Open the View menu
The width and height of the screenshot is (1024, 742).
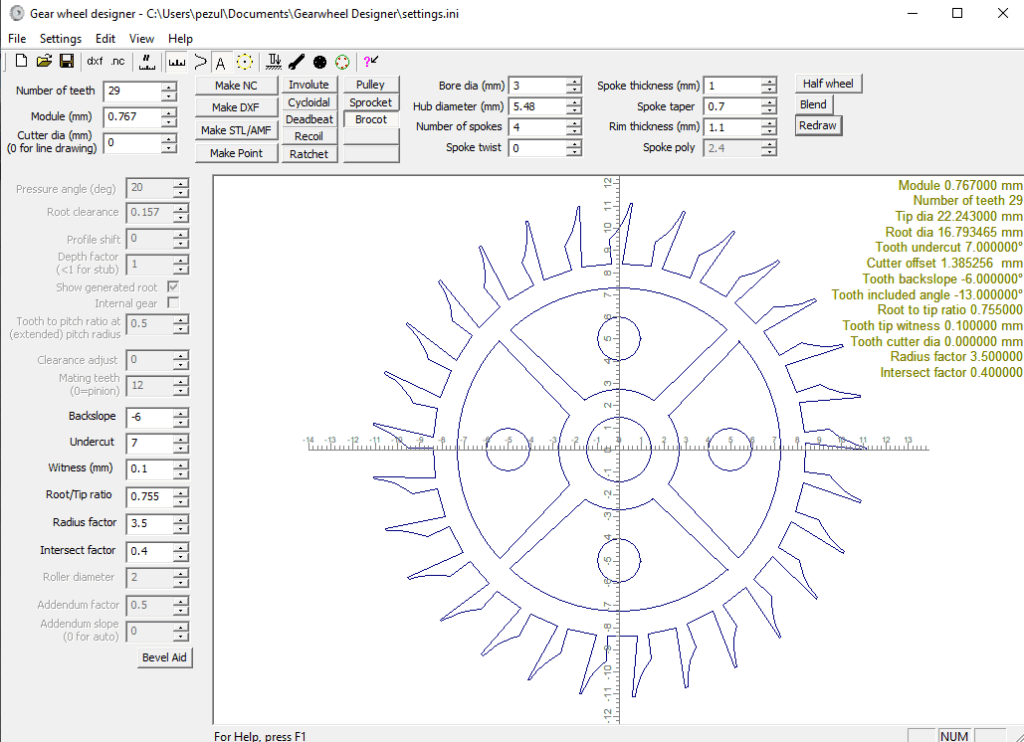coord(142,38)
